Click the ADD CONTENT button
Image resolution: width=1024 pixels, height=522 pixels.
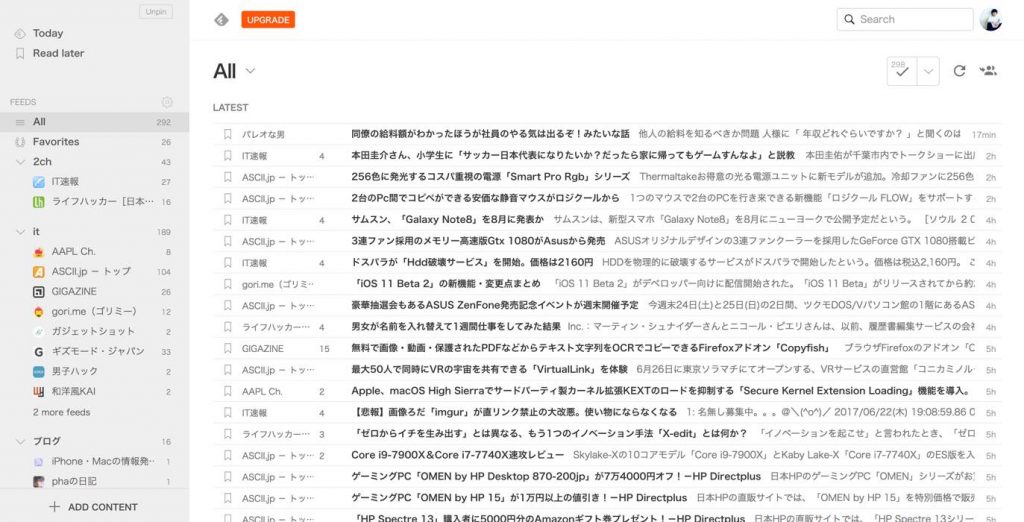(x=93, y=507)
